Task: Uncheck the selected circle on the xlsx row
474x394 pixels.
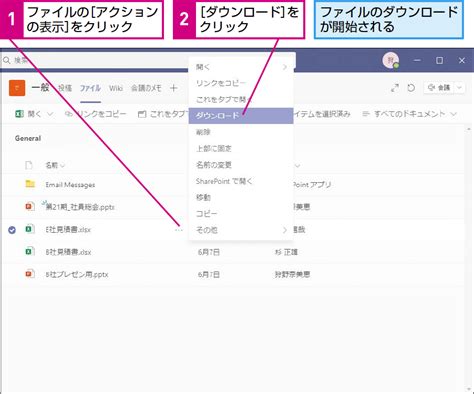Action: (12, 230)
